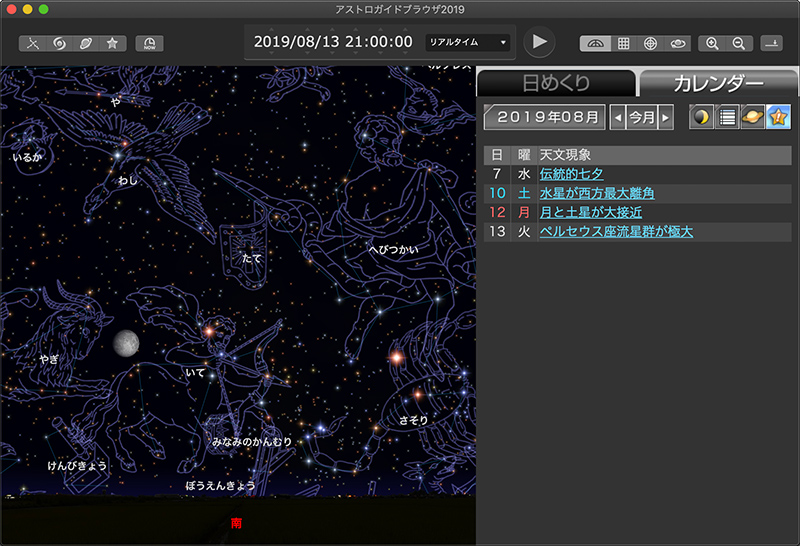The height and width of the screenshot is (546, 800).
Task: Click the ぼうえんきょう constellation label
Action: (x=220, y=485)
